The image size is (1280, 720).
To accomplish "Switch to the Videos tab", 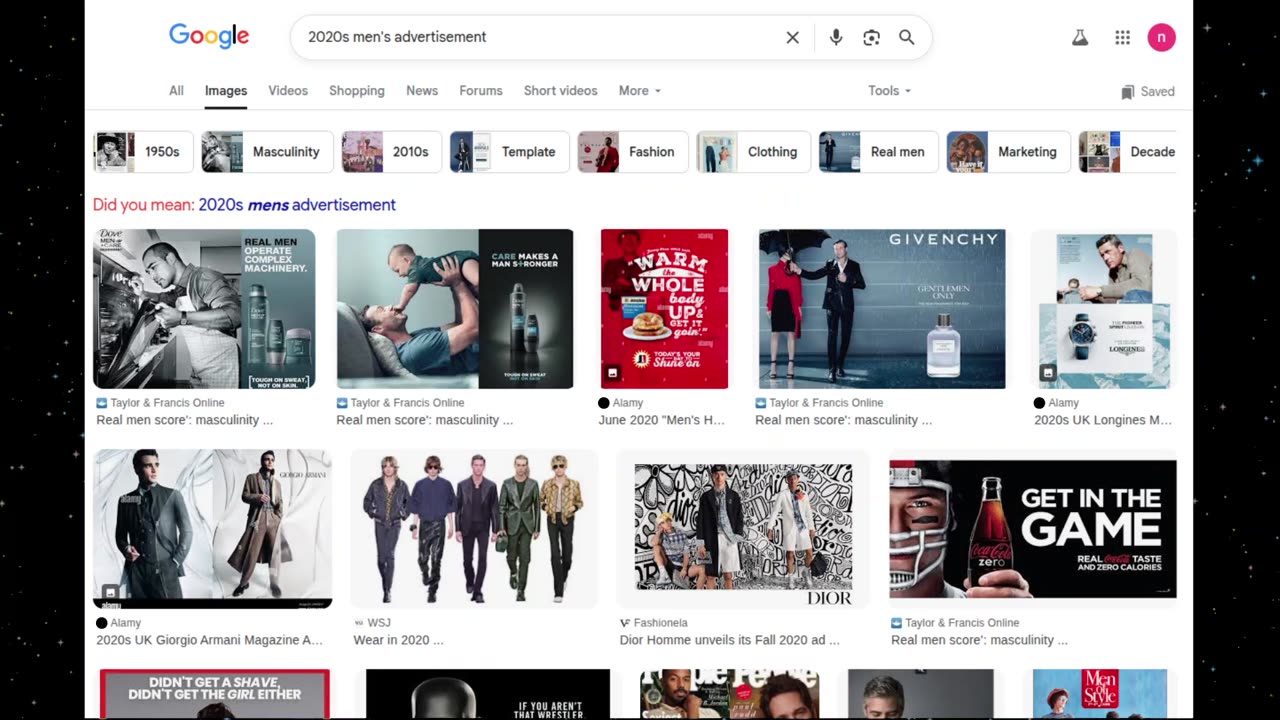I will [x=288, y=90].
